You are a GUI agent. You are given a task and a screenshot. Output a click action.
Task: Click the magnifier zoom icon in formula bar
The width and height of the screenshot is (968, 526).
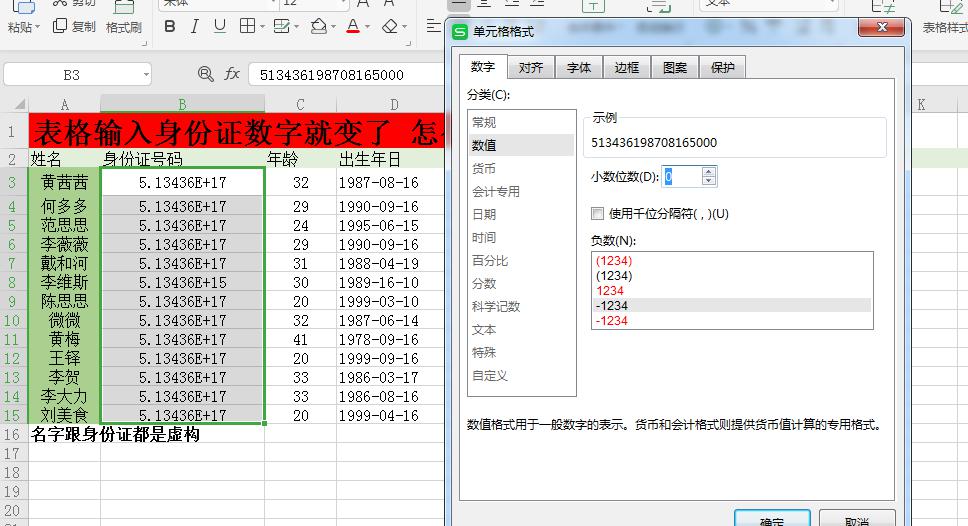(x=206, y=75)
